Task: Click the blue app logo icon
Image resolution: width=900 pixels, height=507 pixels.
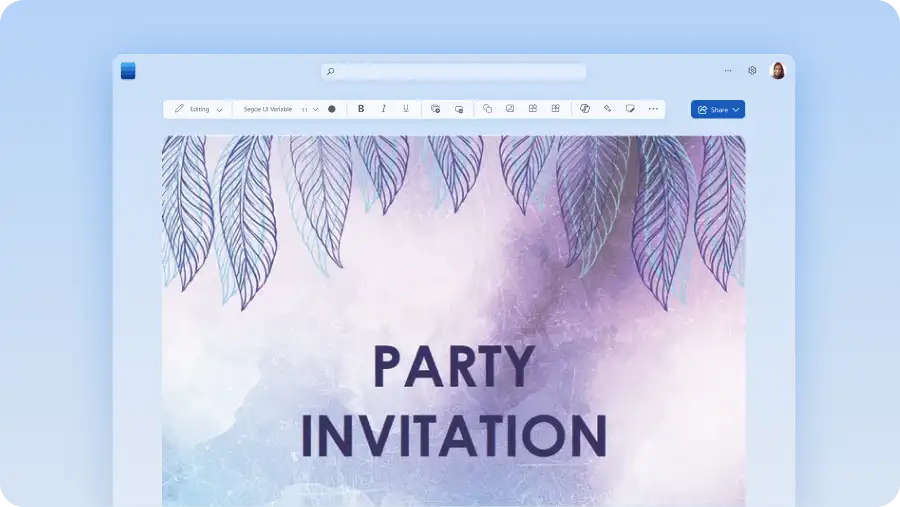Action: point(128,71)
